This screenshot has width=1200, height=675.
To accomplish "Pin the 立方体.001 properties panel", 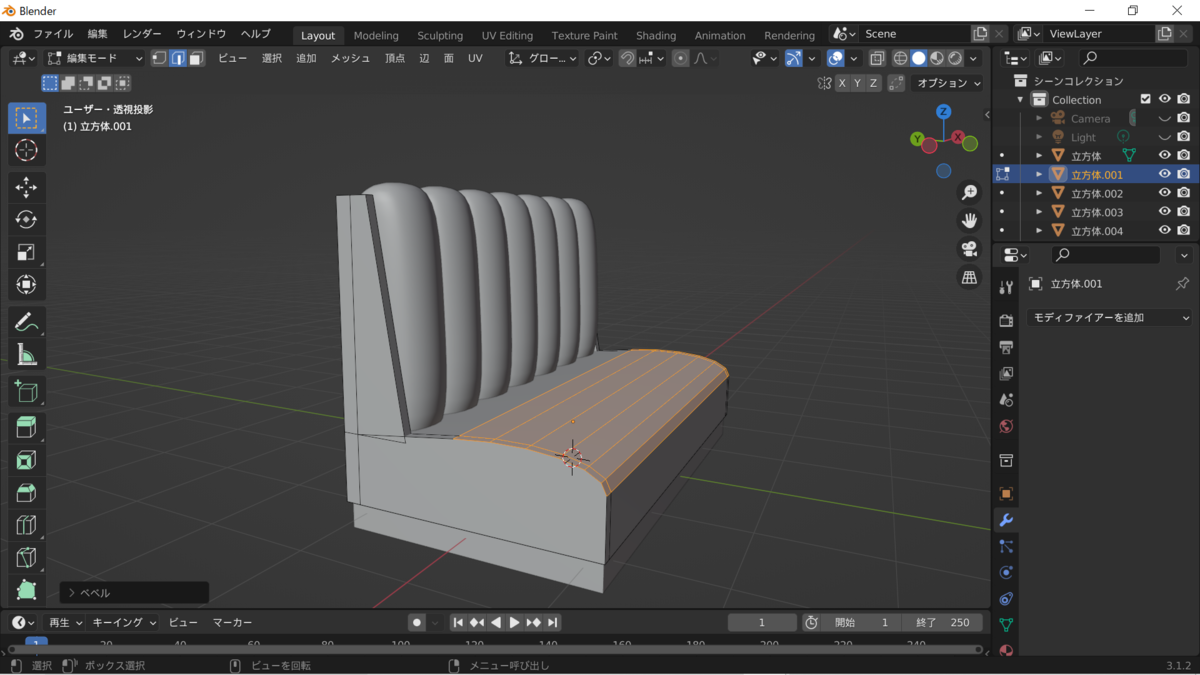I will (1182, 284).
